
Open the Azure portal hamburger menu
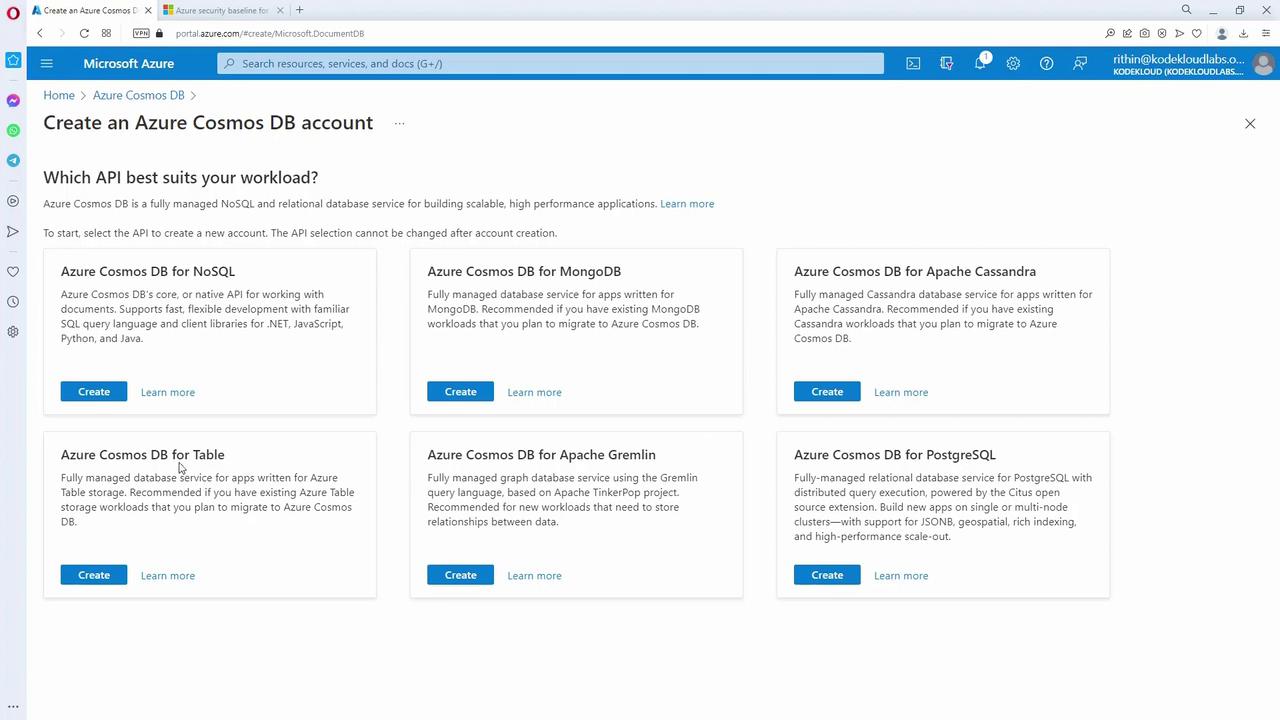pyautogui.click(x=46, y=63)
